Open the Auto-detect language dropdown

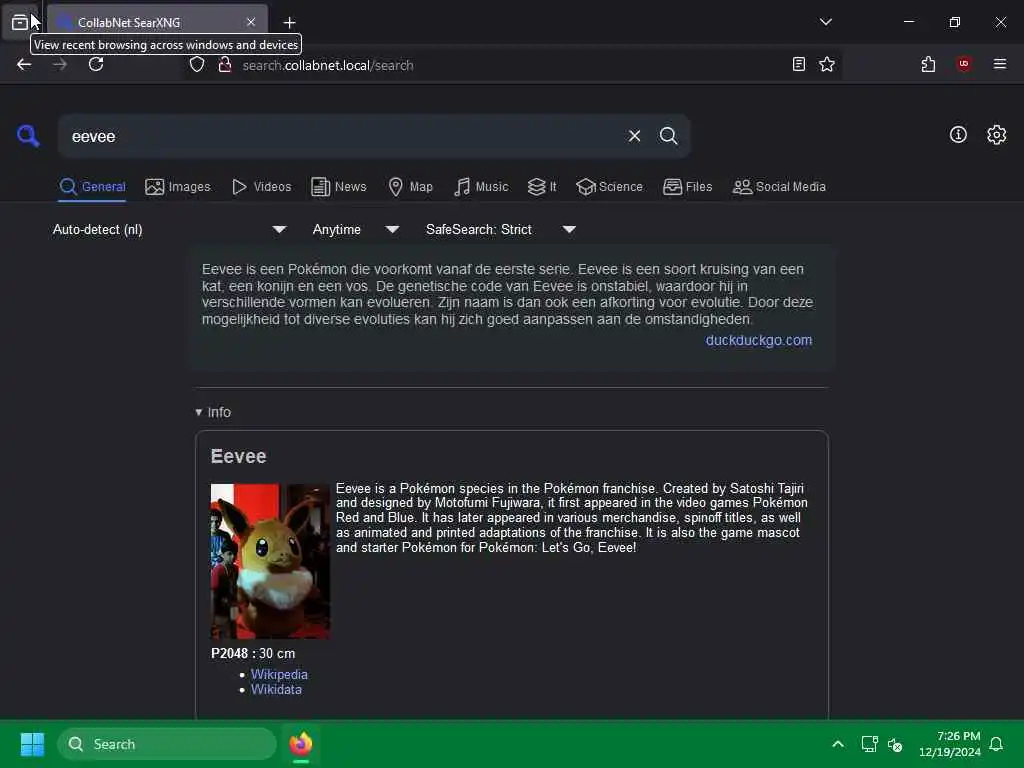coord(169,229)
